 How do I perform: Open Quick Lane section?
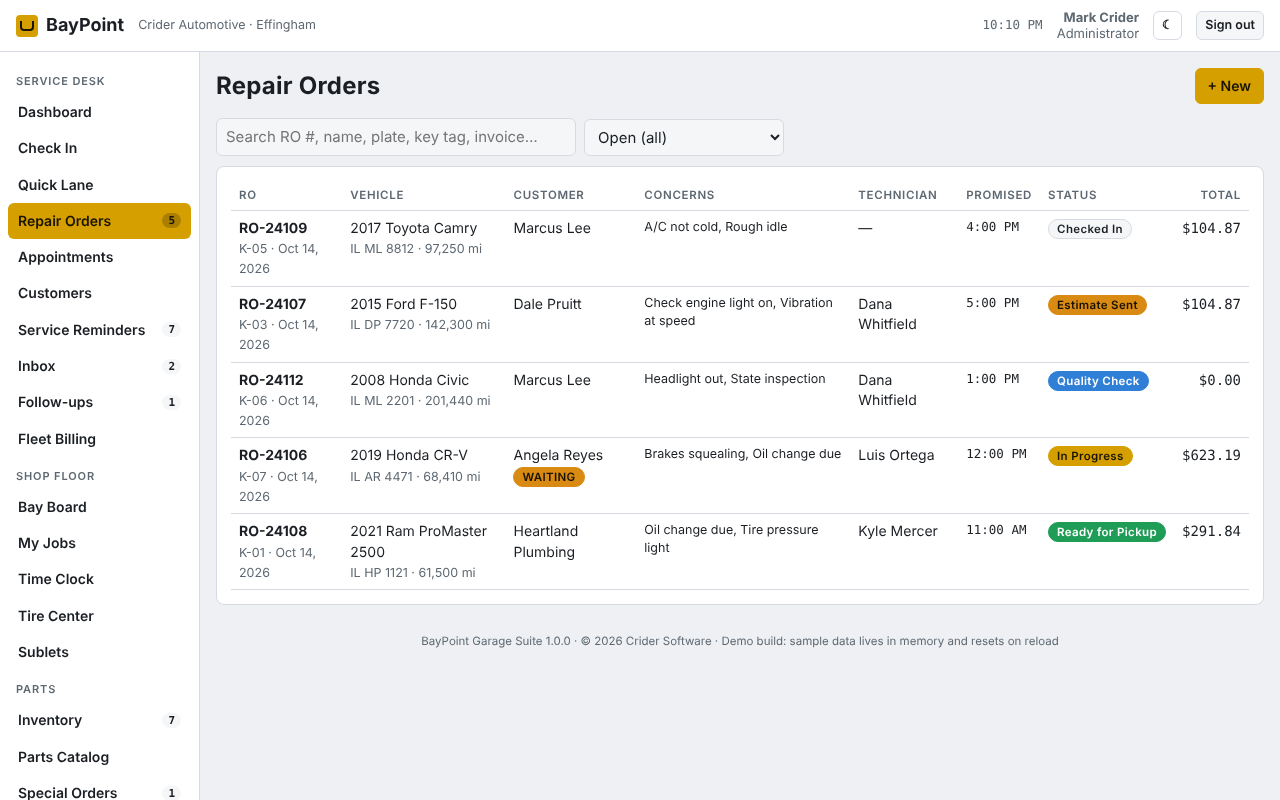(99, 185)
